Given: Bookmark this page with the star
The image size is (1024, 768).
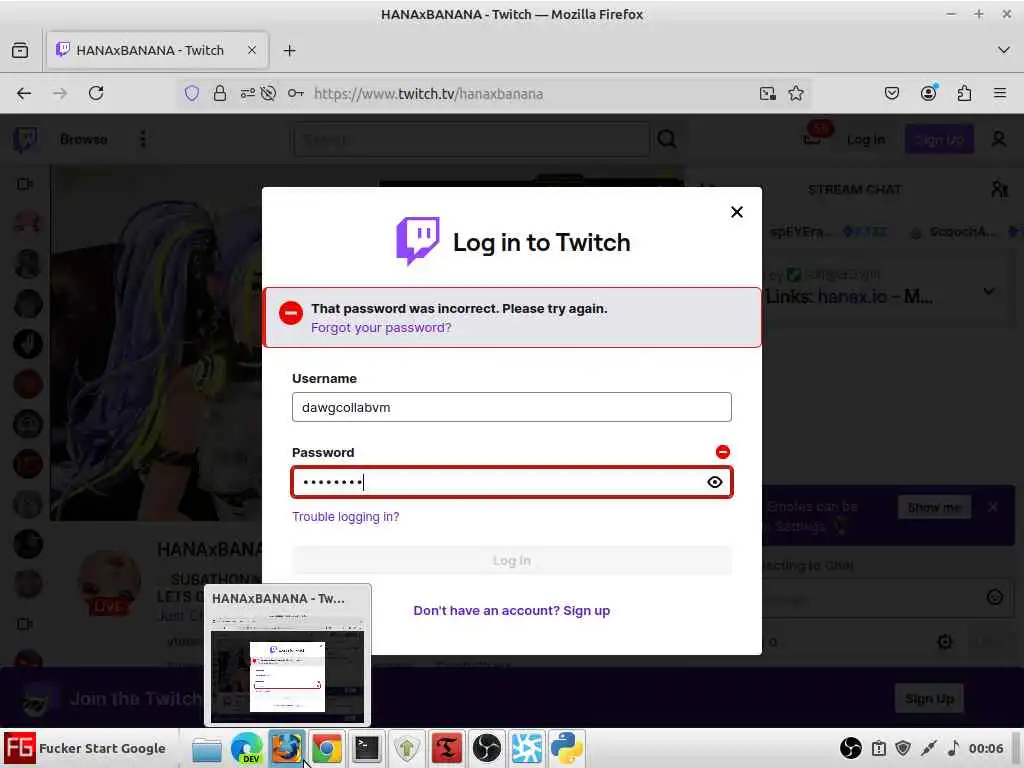Looking at the screenshot, I should pyautogui.click(x=795, y=93).
